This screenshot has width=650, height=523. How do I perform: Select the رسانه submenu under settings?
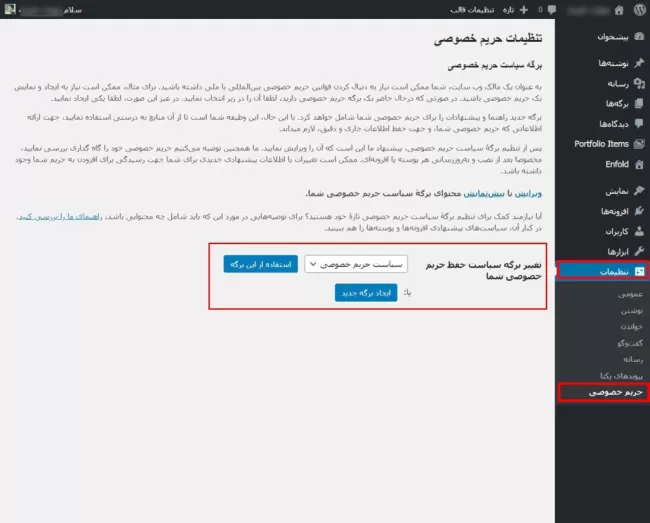(x=633, y=359)
